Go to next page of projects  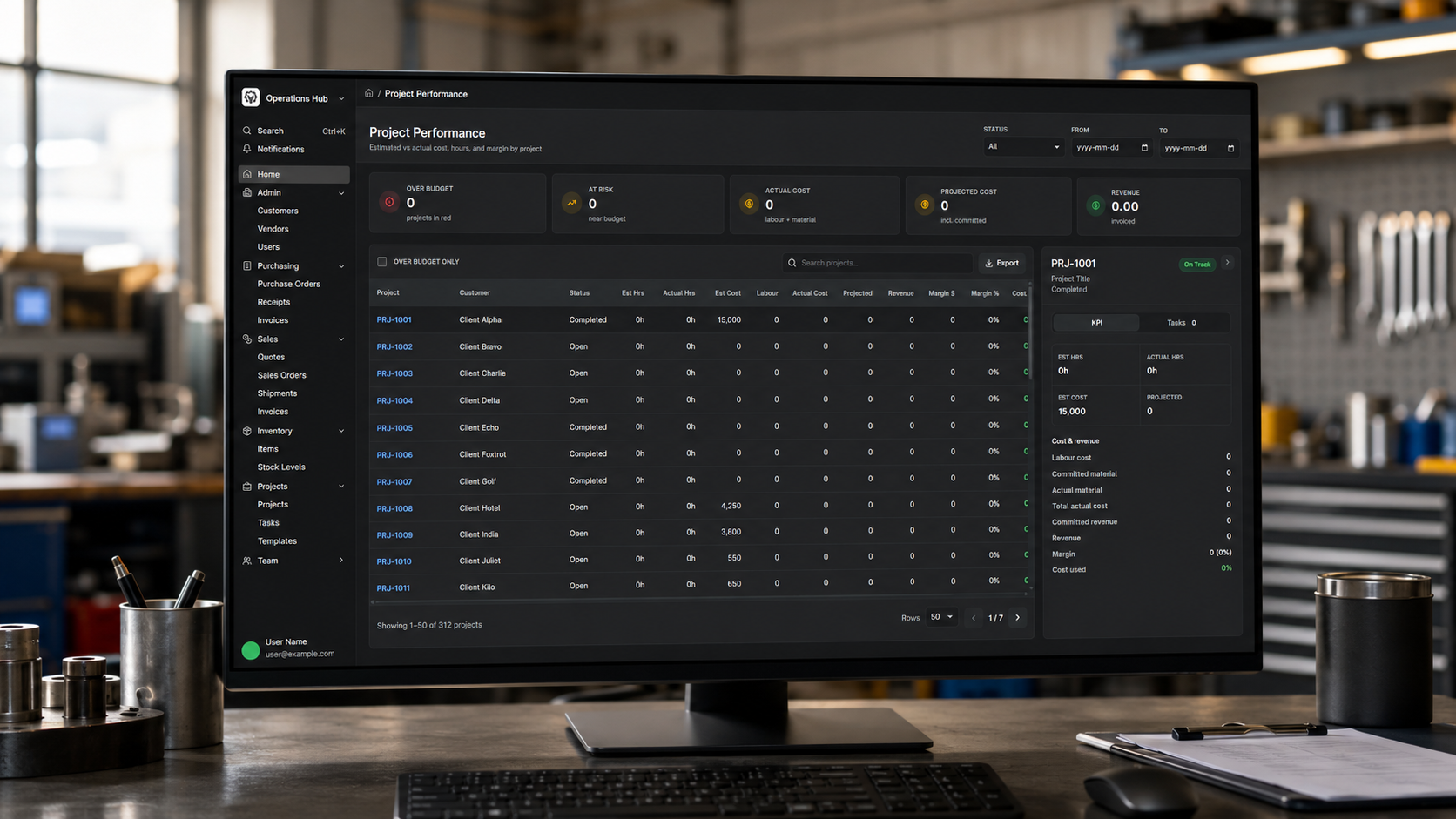1017,618
